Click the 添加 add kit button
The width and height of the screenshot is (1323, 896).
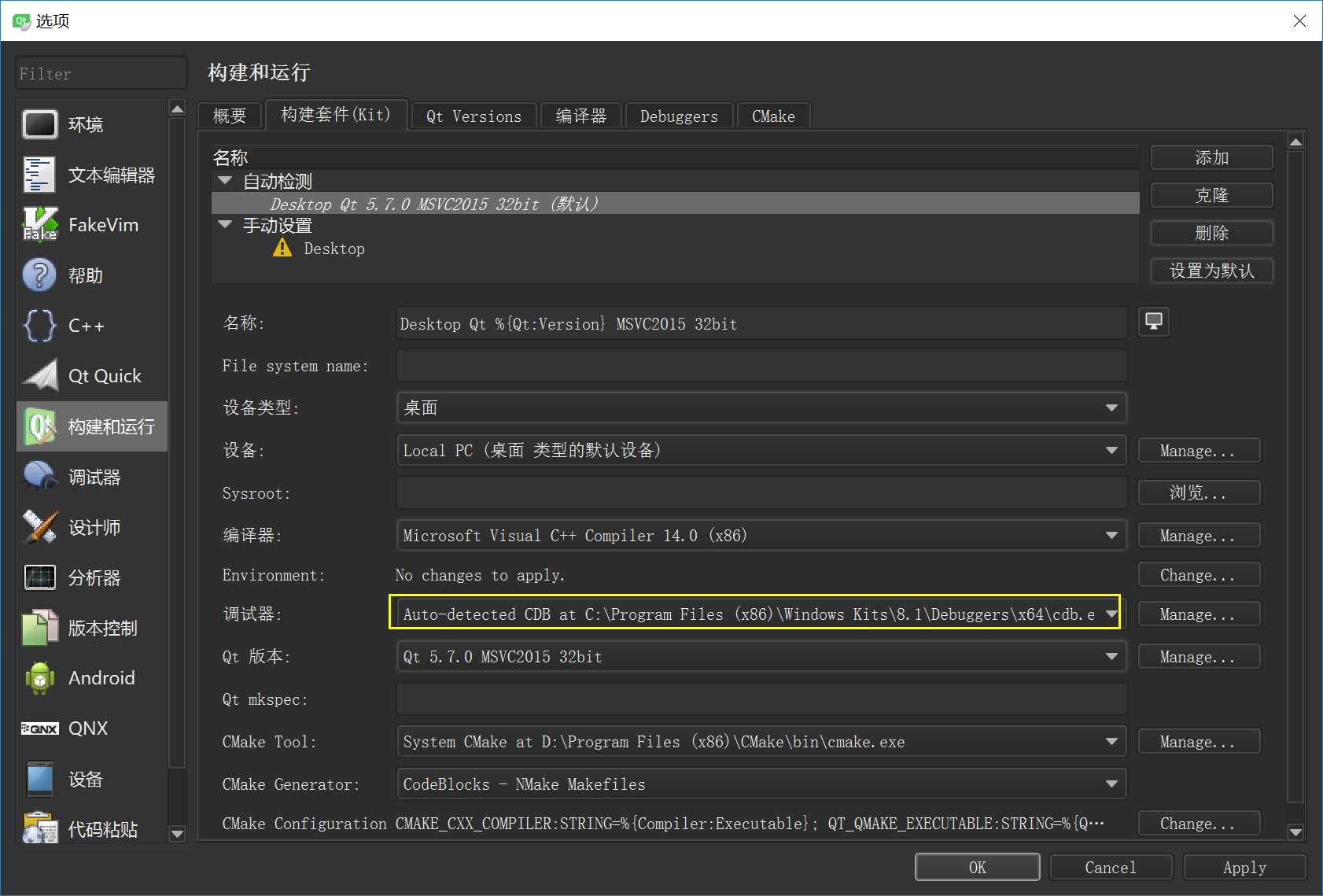pyautogui.click(x=1211, y=157)
